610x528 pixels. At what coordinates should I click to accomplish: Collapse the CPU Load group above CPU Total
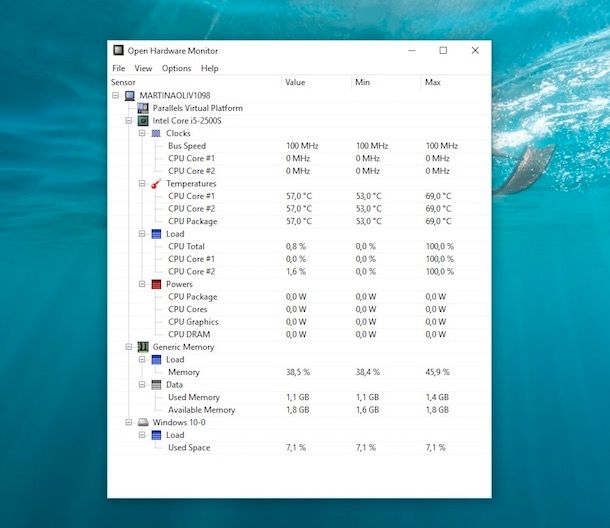coord(142,233)
